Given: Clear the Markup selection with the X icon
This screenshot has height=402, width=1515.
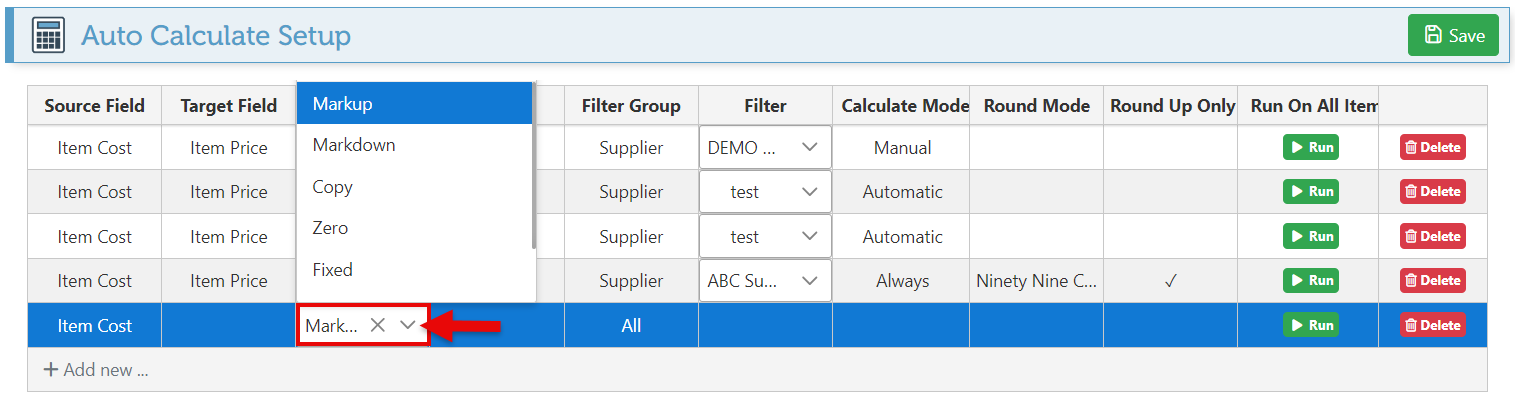Looking at the screenshot, I should point(377,325).
